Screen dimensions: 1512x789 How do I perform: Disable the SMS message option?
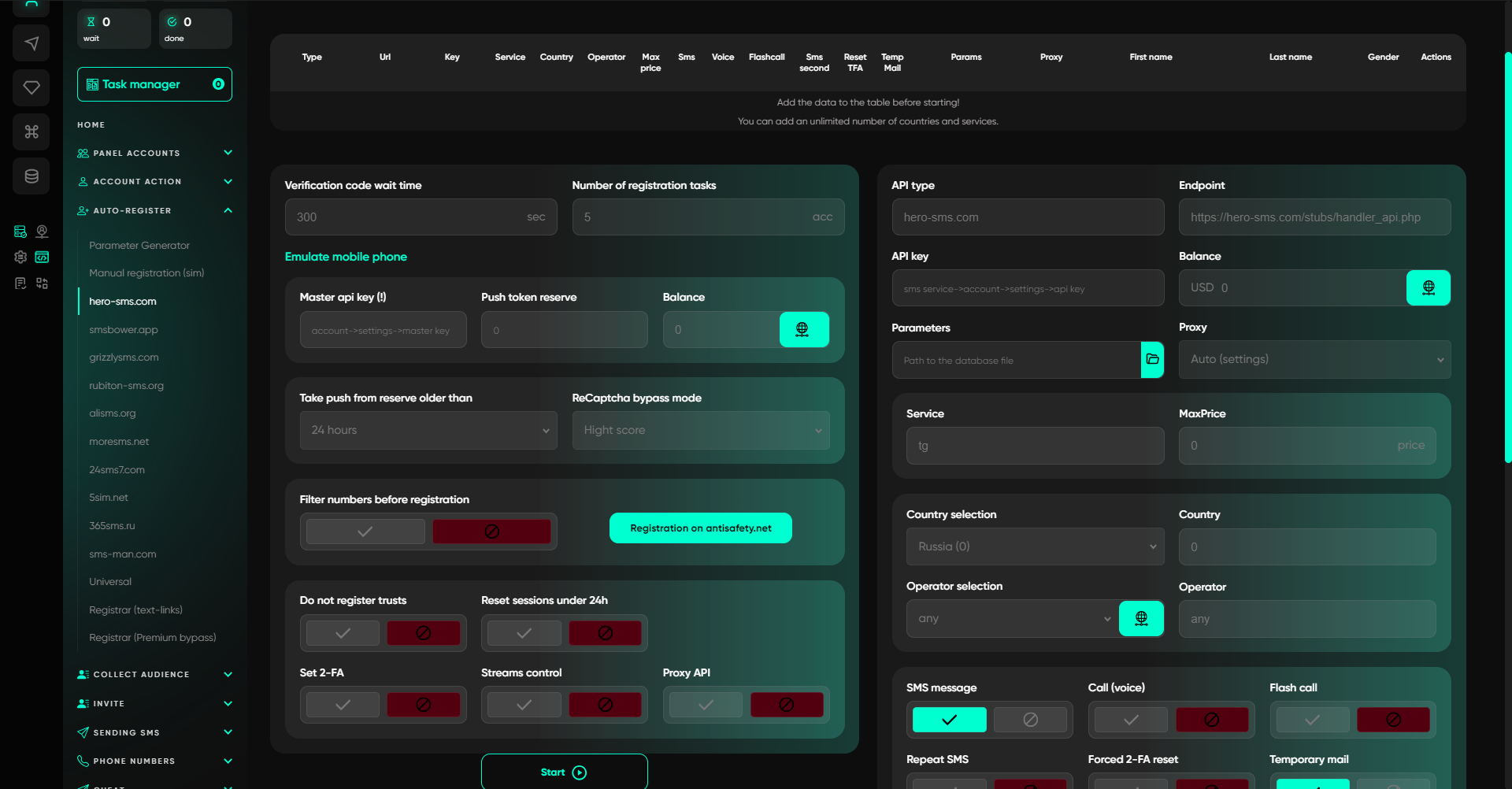click(1031, 719)
